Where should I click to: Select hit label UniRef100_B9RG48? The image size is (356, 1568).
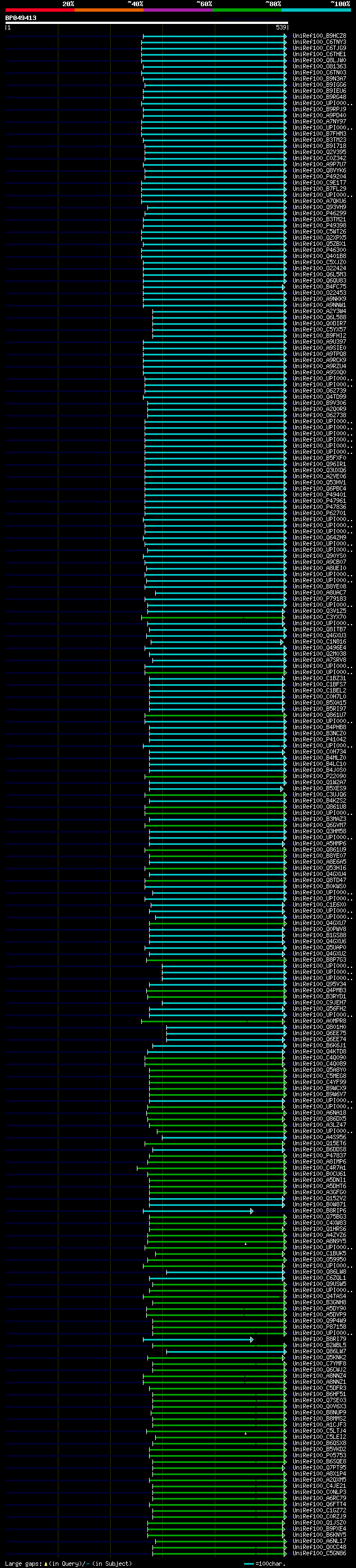tap(319, 97)
